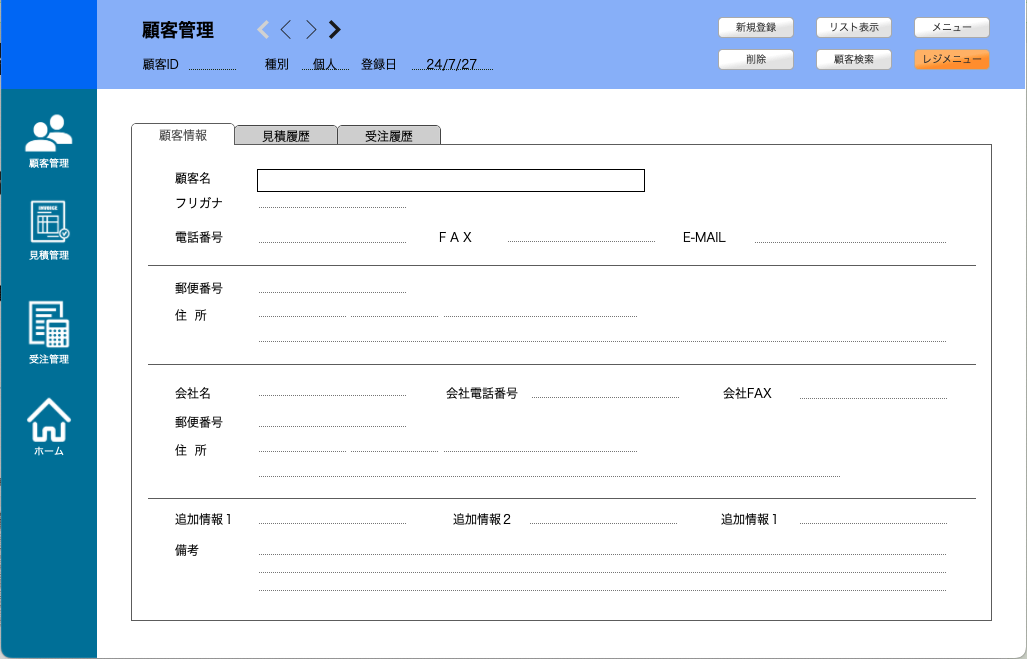Click the left single-arrow to view previous customer

286,30
